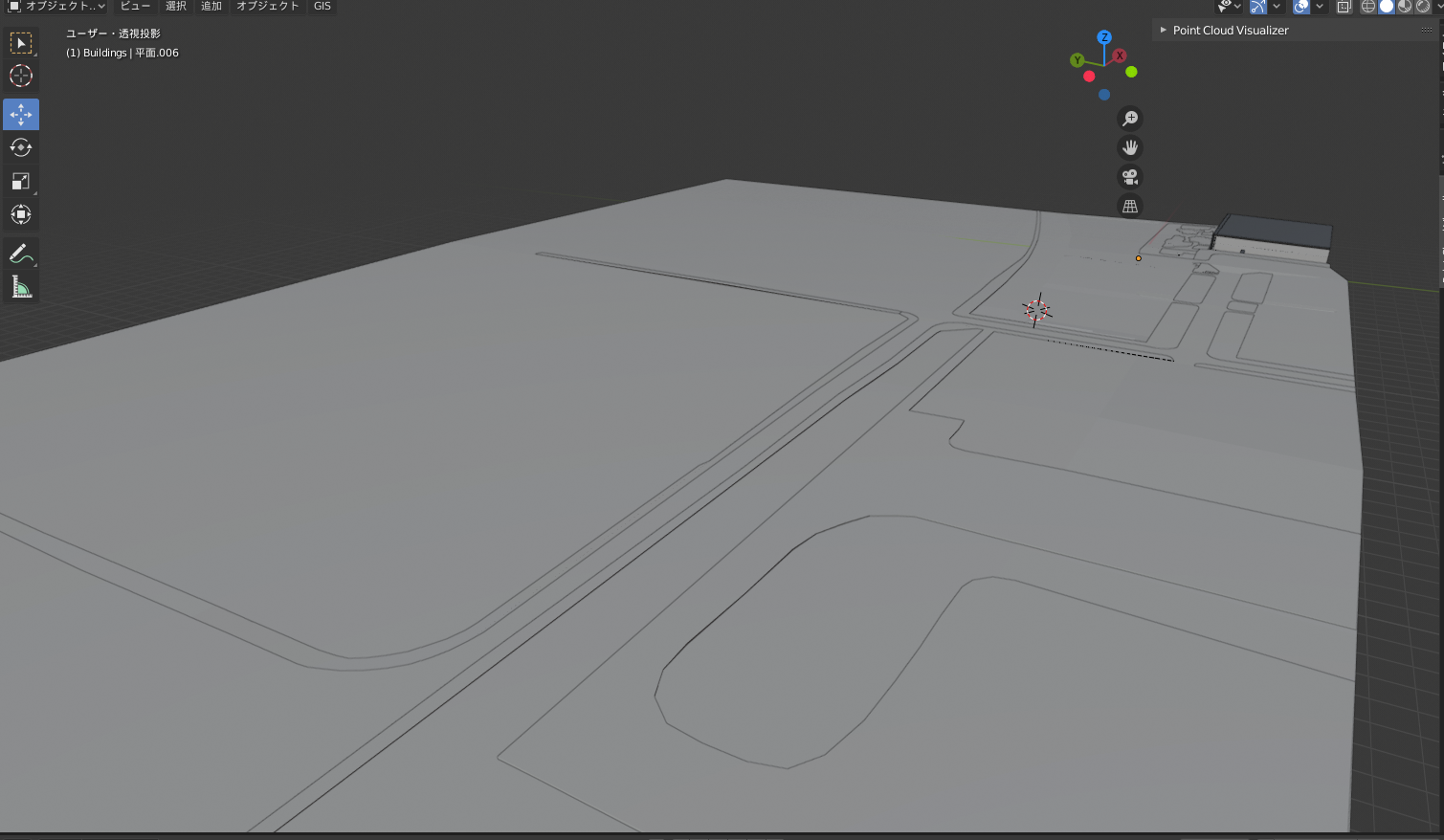The image size is (1444, 840).
Task: Pick the Scale tool in toolbar
Action: pyautogui.click(x=21, y=181)
